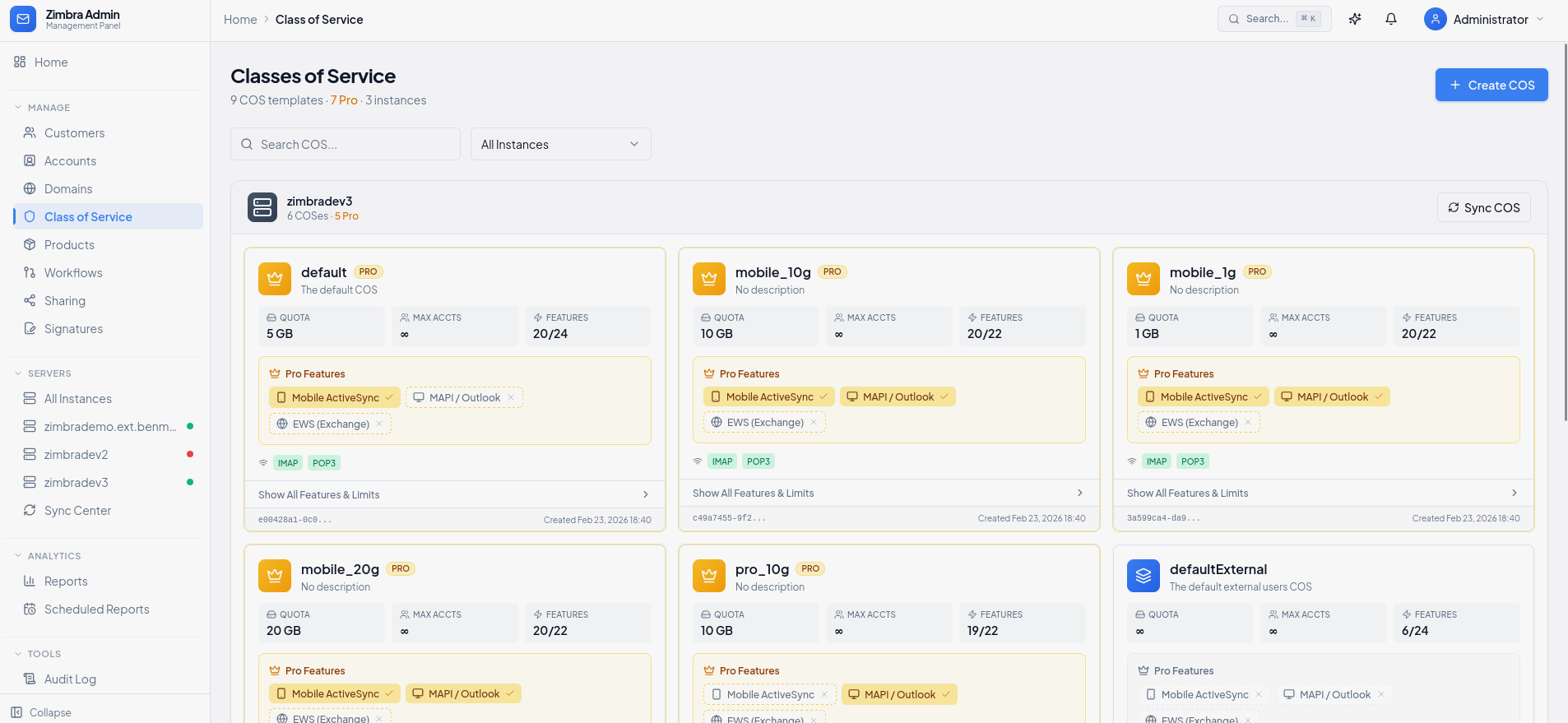Viewport: 1568px width, 723px height.
Task: Click the Administrator avatar icon
Action: (x=1436, y=19)
